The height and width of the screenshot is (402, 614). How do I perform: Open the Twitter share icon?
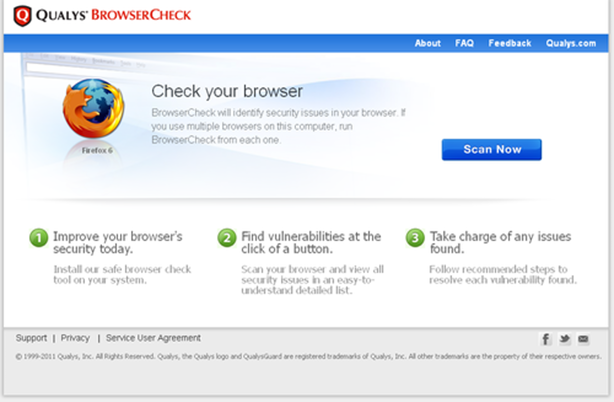[564, 339]
